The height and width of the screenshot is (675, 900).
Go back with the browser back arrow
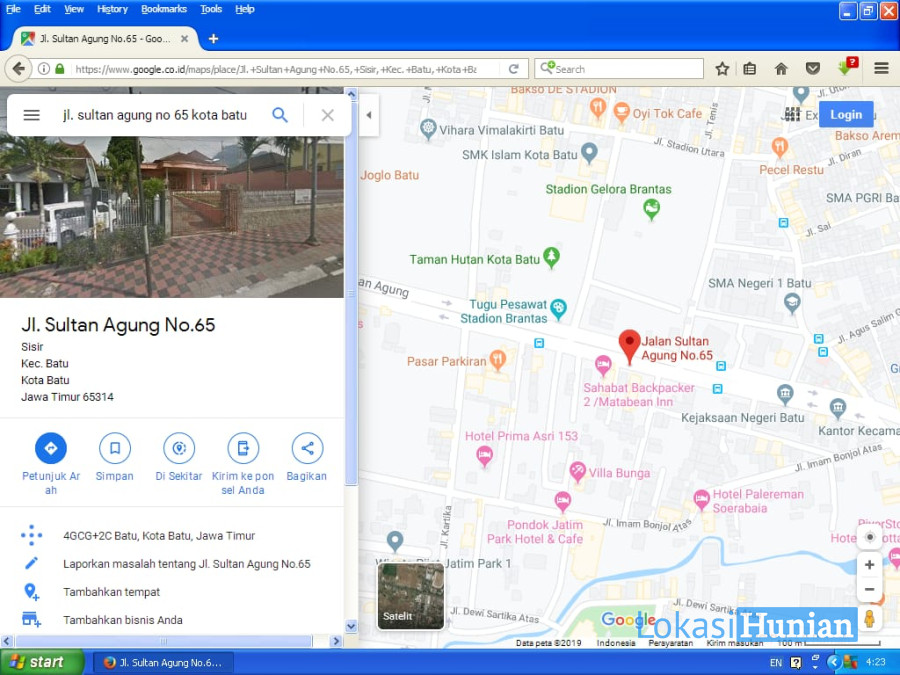(x=18, y=69)
